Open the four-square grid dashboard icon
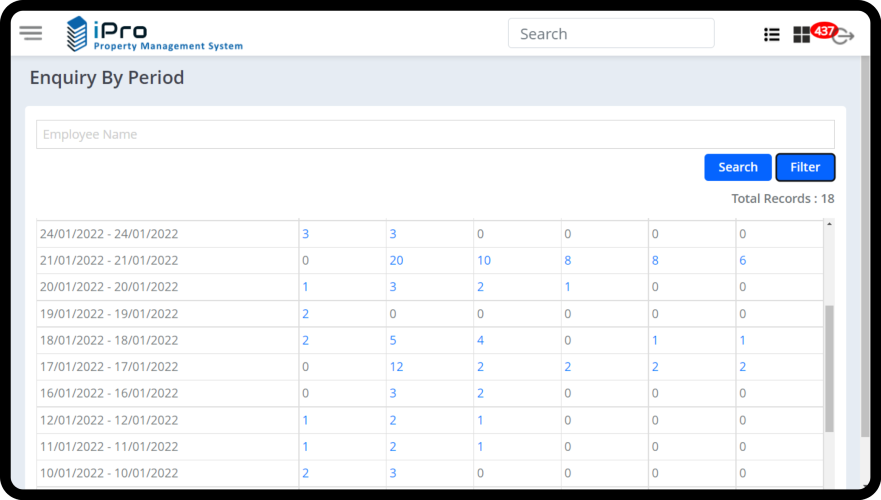881x500 pixels. pyautogui.click(x=801, y=35)
